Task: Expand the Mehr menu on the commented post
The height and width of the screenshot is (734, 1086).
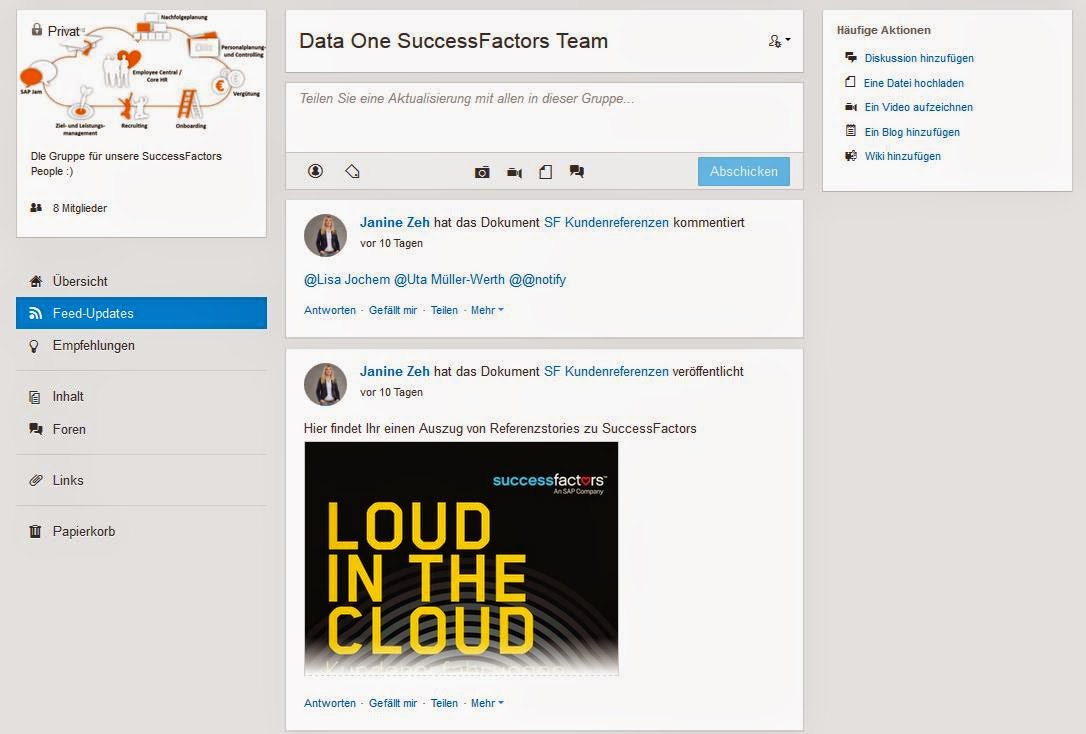Action: 487,310
